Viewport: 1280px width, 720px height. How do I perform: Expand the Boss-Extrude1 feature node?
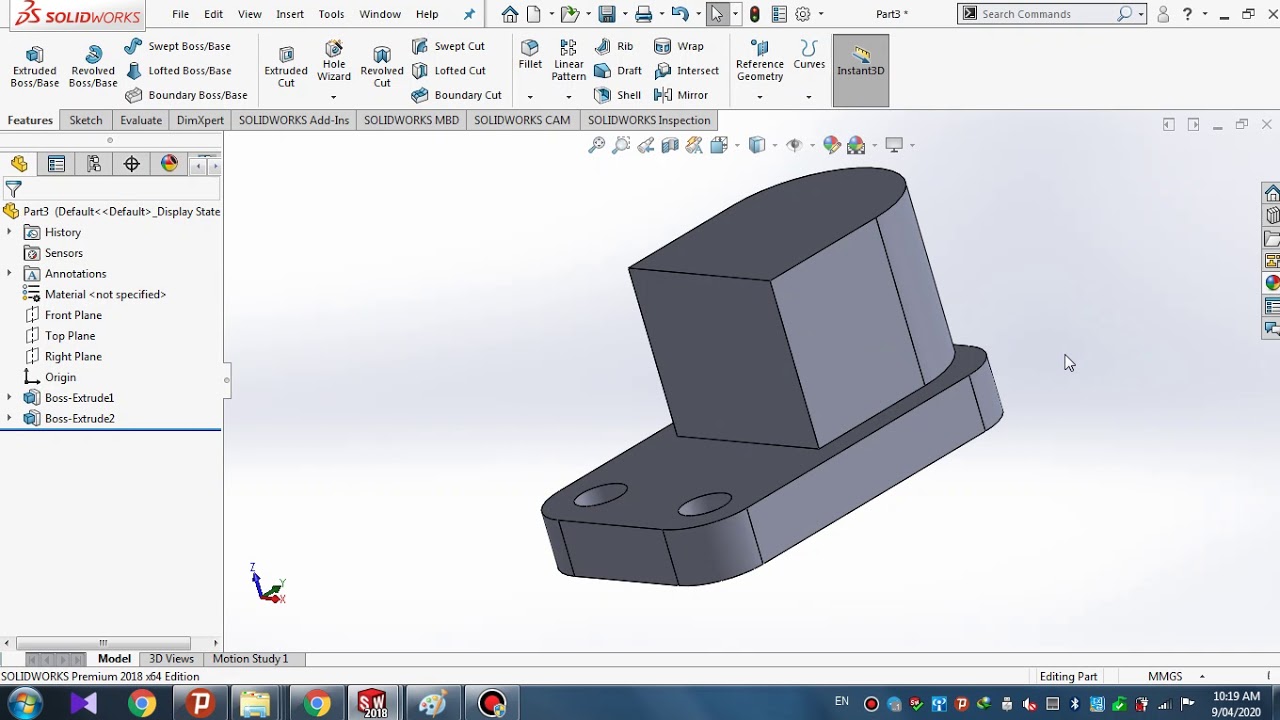click(10, 397)
